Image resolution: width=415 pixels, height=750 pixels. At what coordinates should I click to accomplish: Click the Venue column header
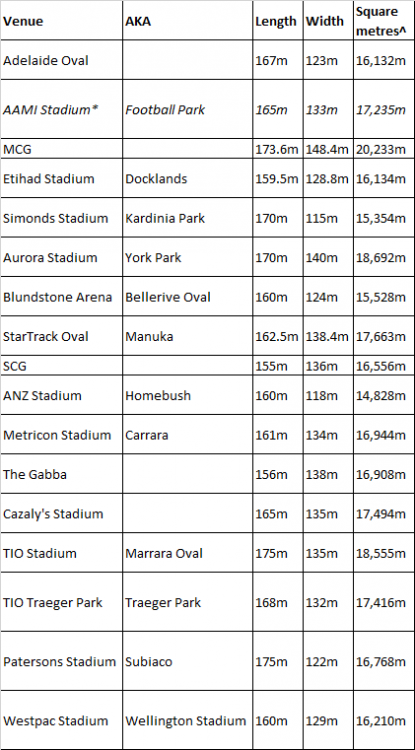[61, 21]
